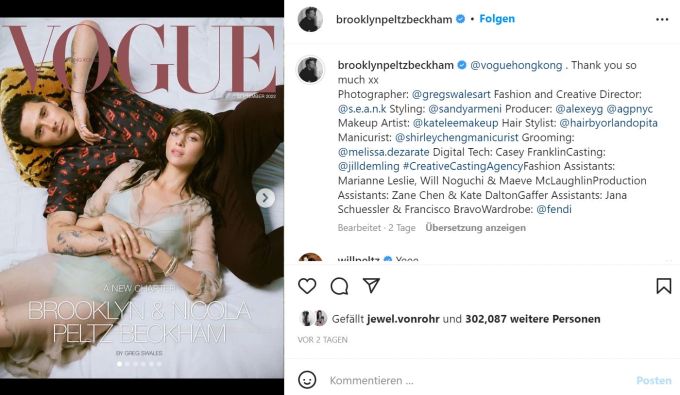Open @fendi wardrobe mention
Image resolution: width=680 pixels, height=395 pixels.
[554, 209]
